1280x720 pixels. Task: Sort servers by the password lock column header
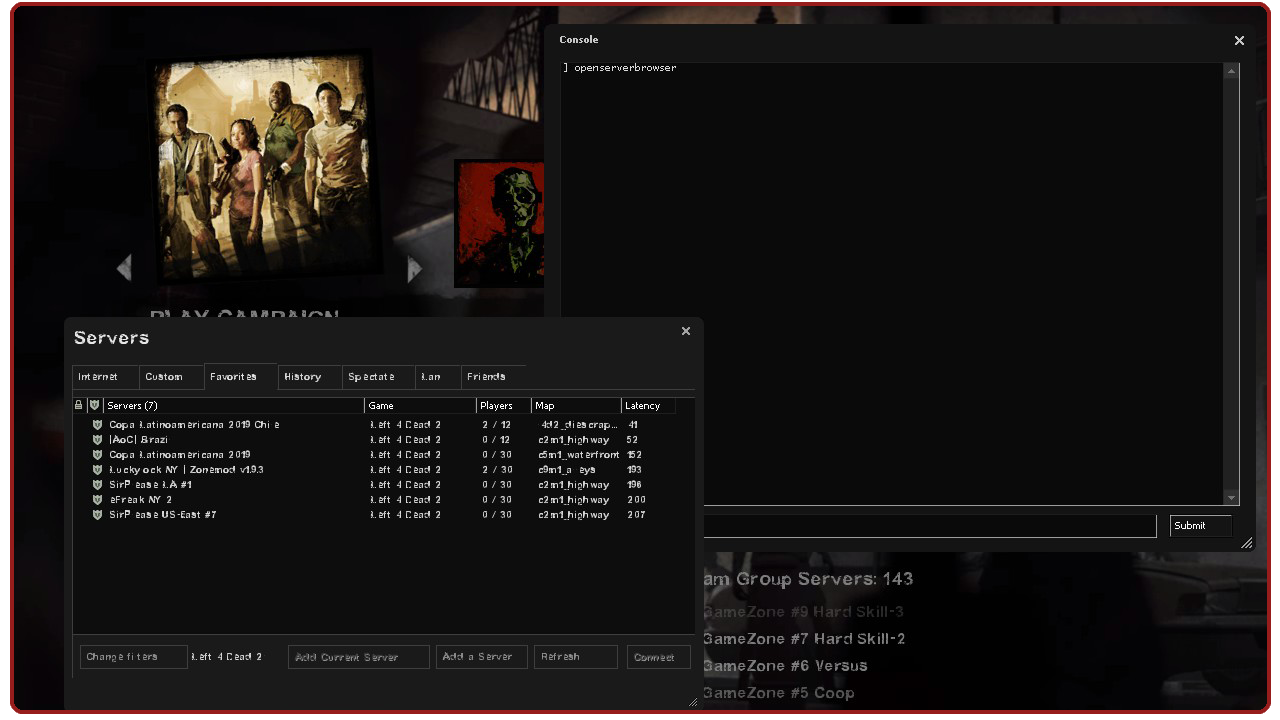79,405
